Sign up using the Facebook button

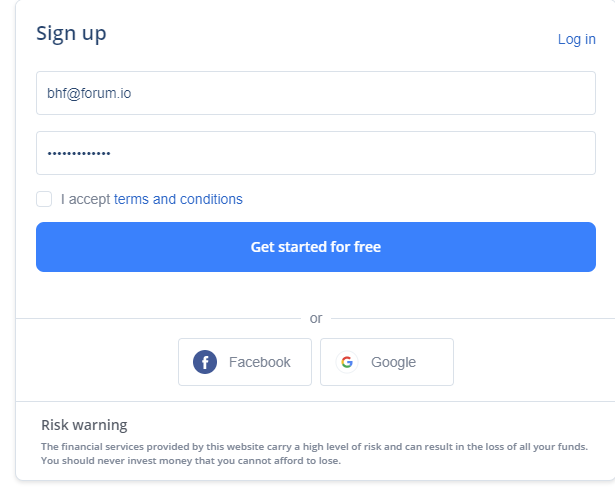[245, 362]
